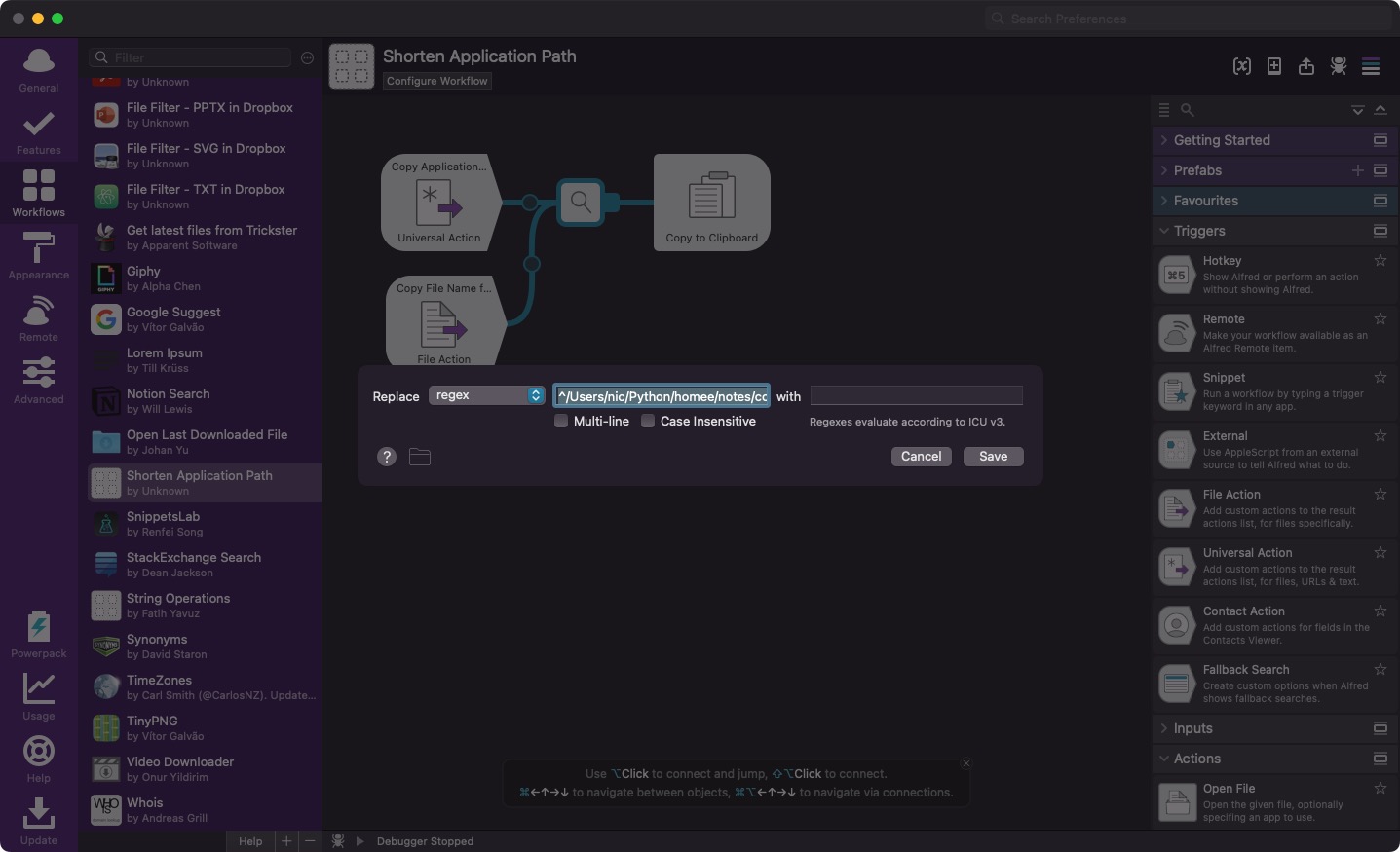The height and width of the screenshot is (852, 1400).
Task: Select the Universal Action workflow node
Action: (439, 203)
